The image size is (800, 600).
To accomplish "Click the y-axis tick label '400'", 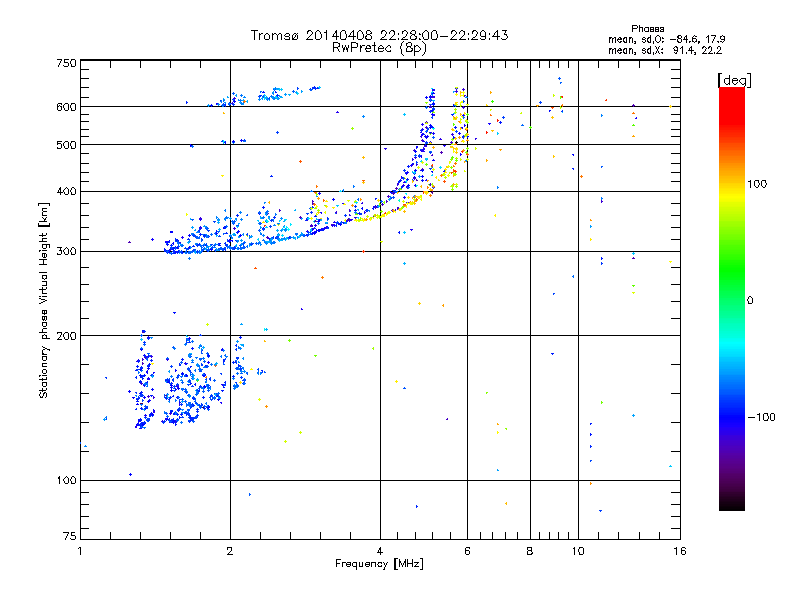I will [66, 191].
